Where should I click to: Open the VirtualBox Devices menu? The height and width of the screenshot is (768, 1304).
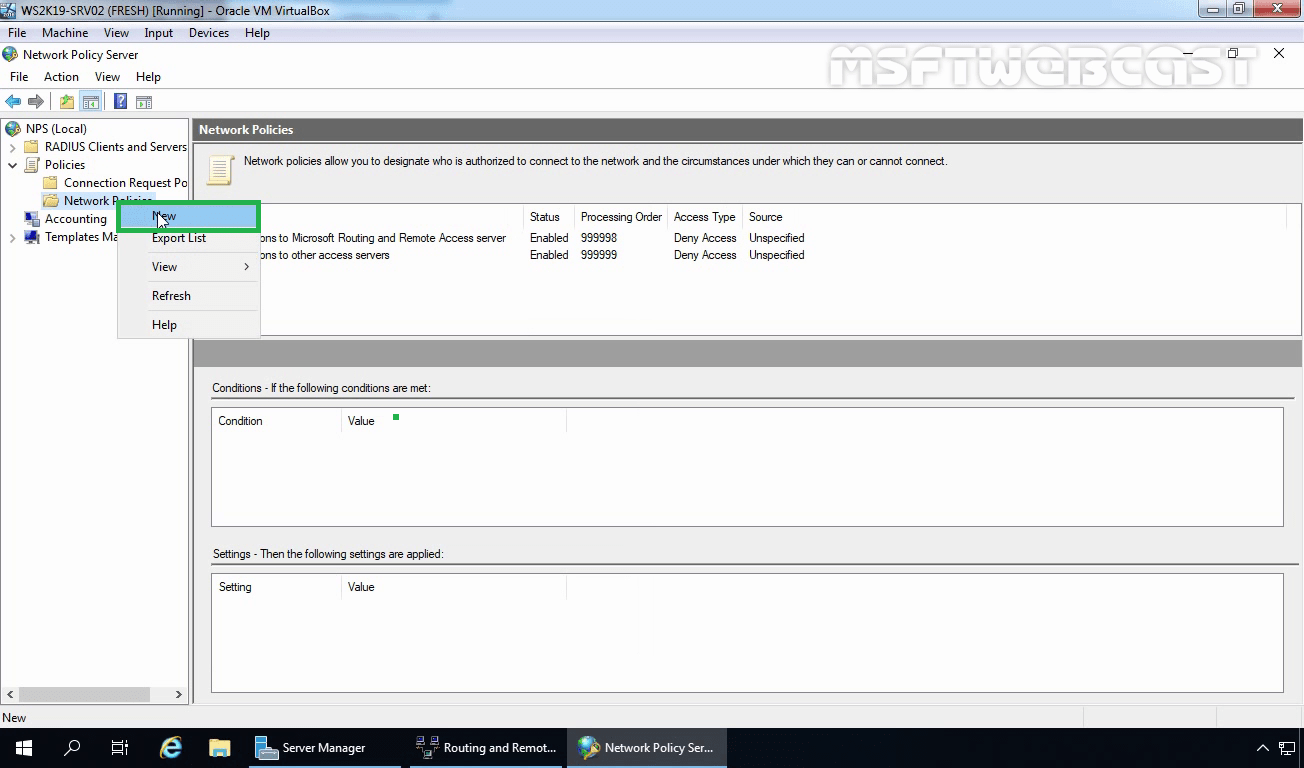pos(209,33)
